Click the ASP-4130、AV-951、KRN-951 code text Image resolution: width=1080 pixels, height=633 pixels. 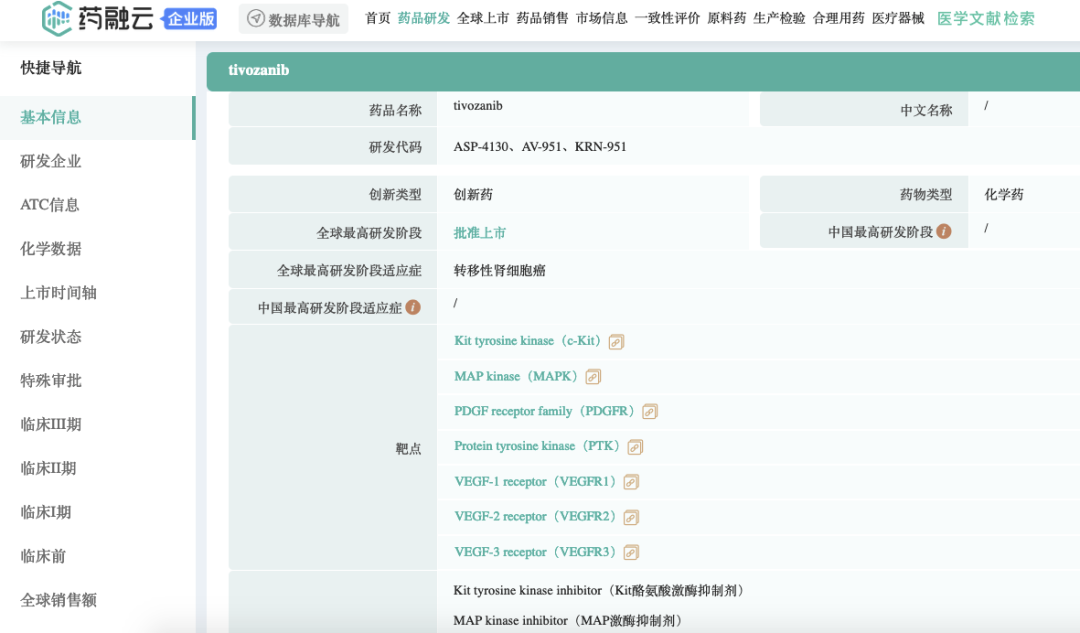pos(540,147)
